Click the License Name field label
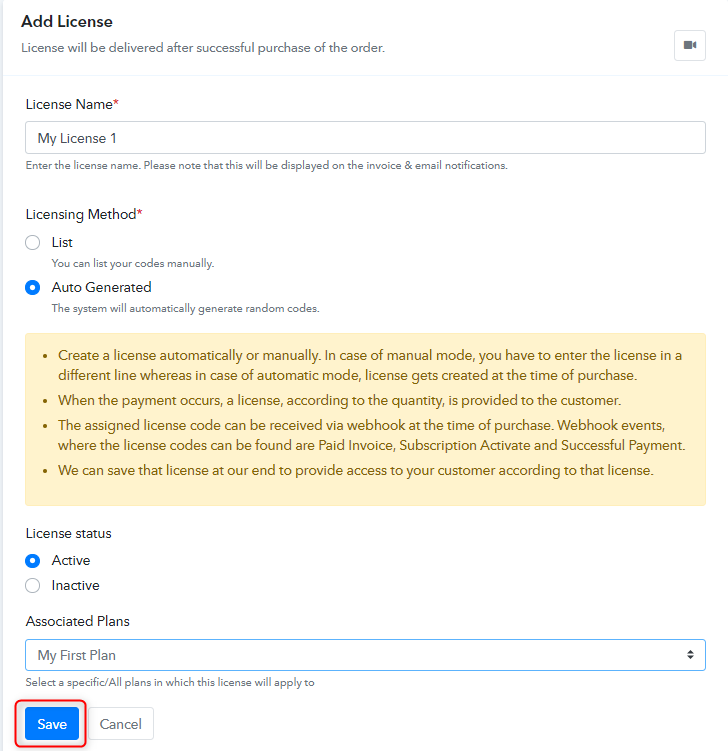This screenshot has height=751, width=728. pos(72,104)
